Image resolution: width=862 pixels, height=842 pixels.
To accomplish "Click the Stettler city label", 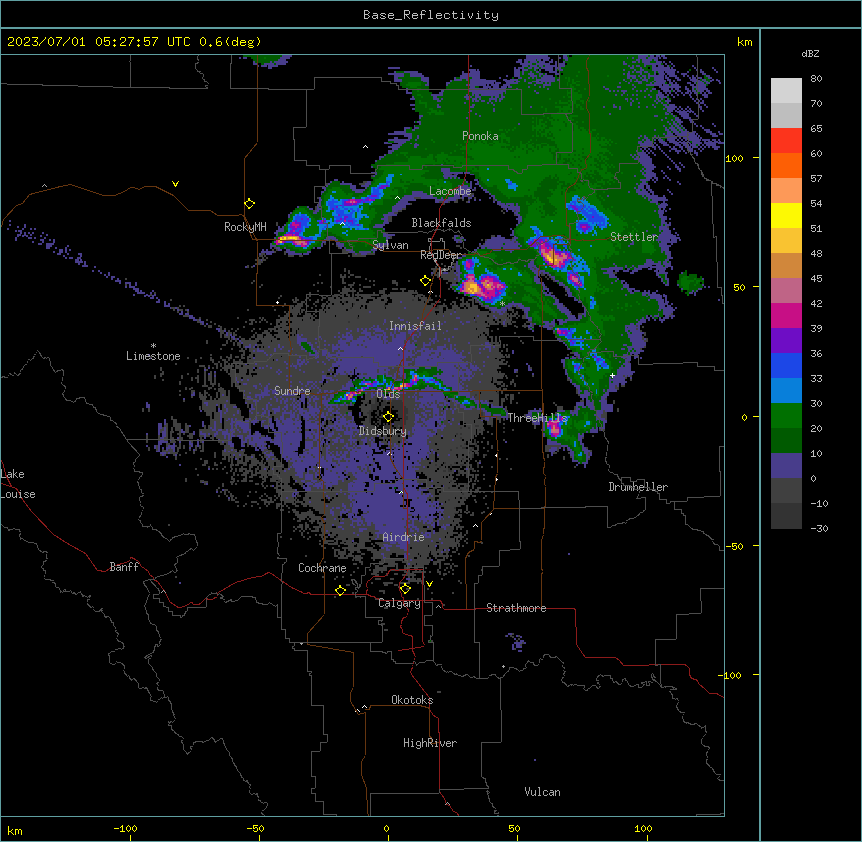I will (634, 237).
